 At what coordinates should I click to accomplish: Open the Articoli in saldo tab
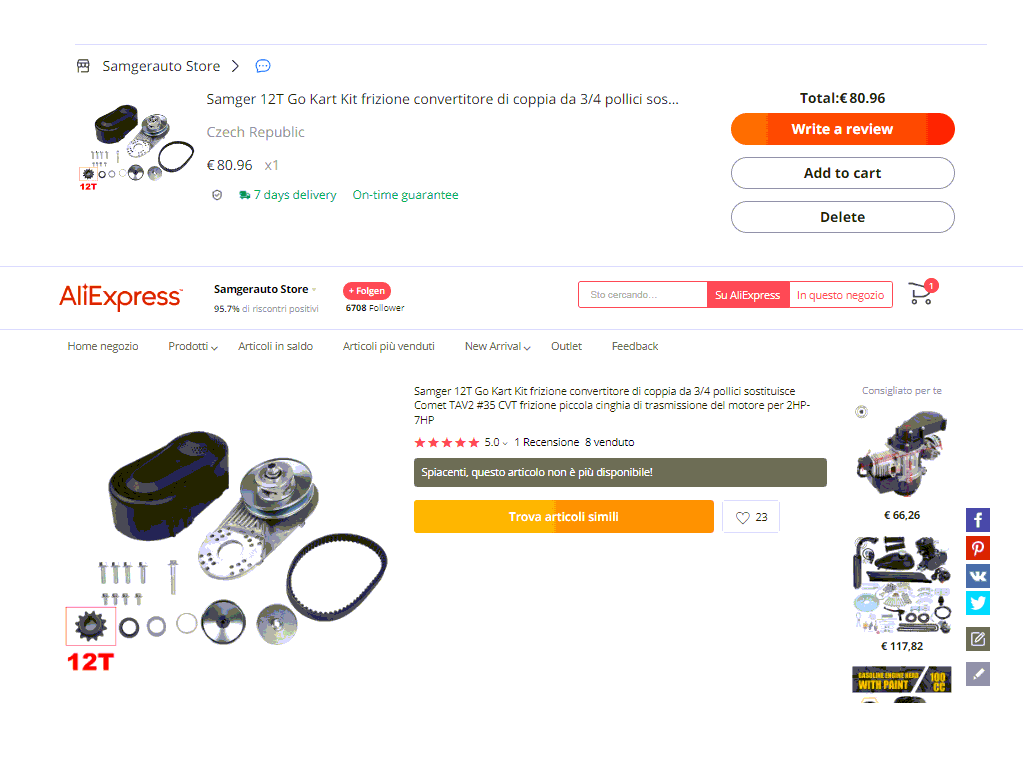pos(275,346)
